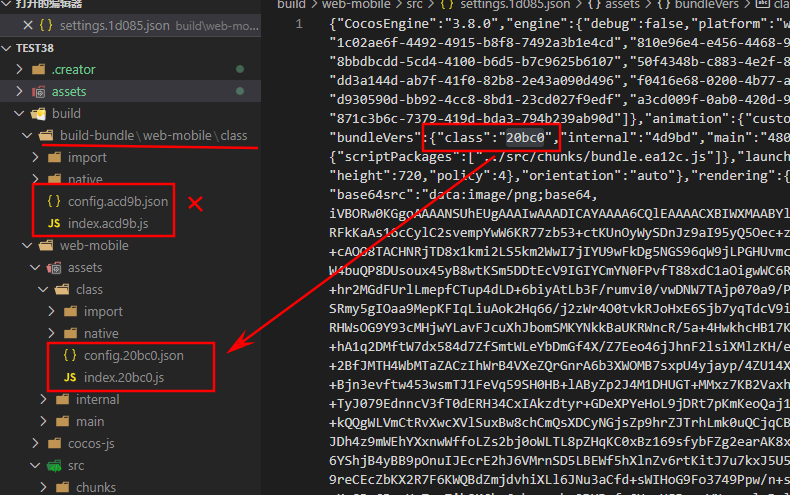
Task: Click line number 1 in the gutter
Action: pyautogui.click(x=299, y=24)
